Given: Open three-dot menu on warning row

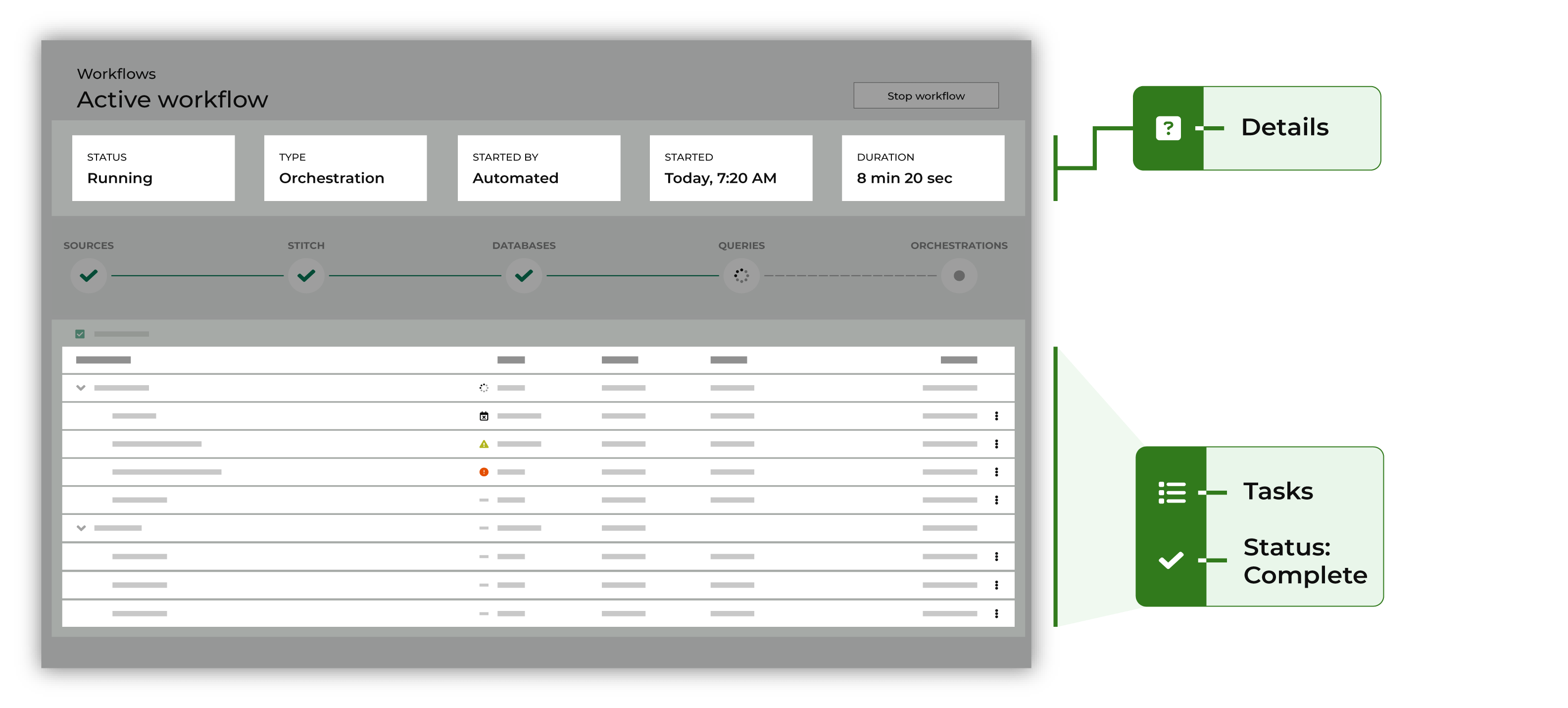Looking at the screenshot, I should tap(996, 445).
